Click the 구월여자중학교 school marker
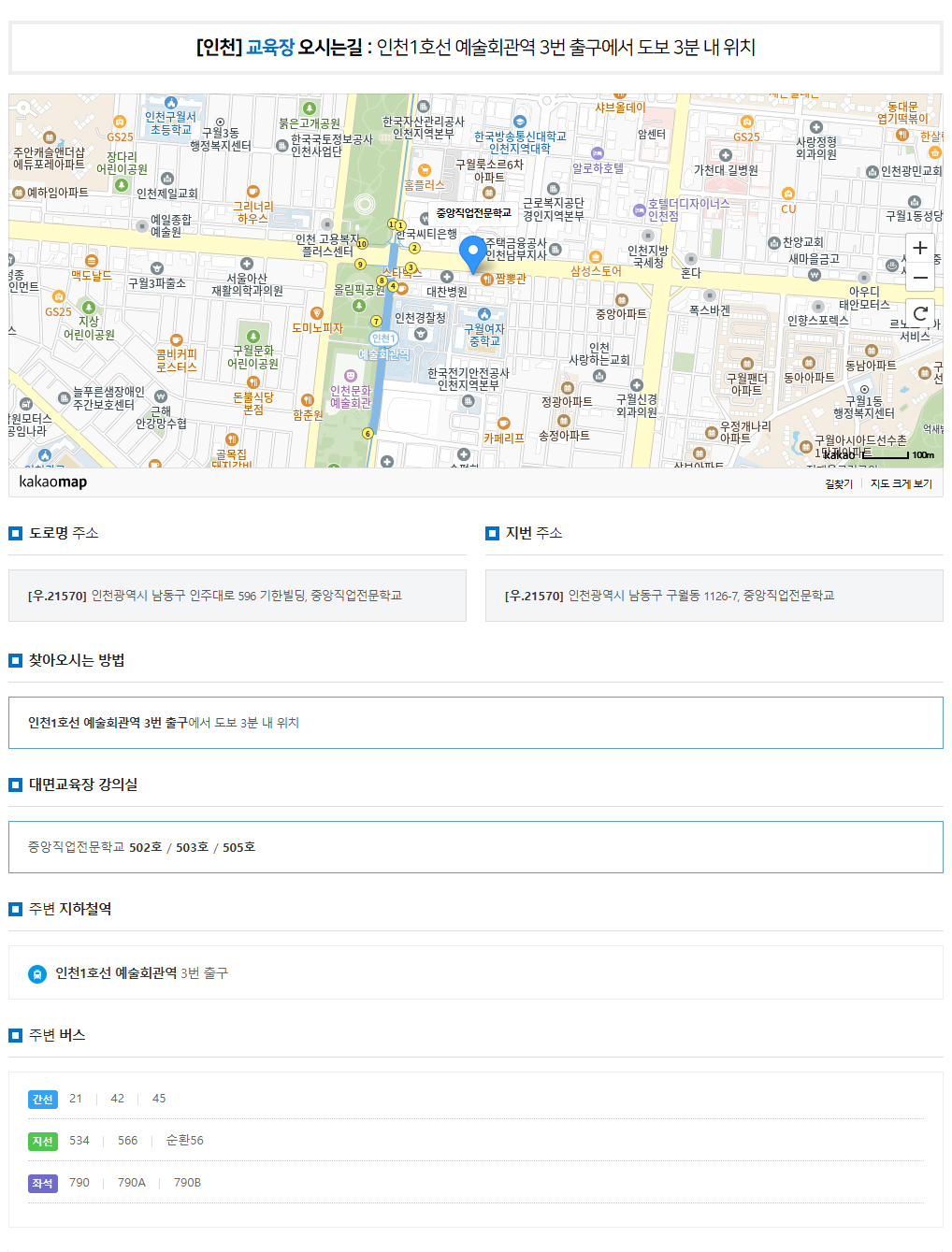 pos(483,315)
